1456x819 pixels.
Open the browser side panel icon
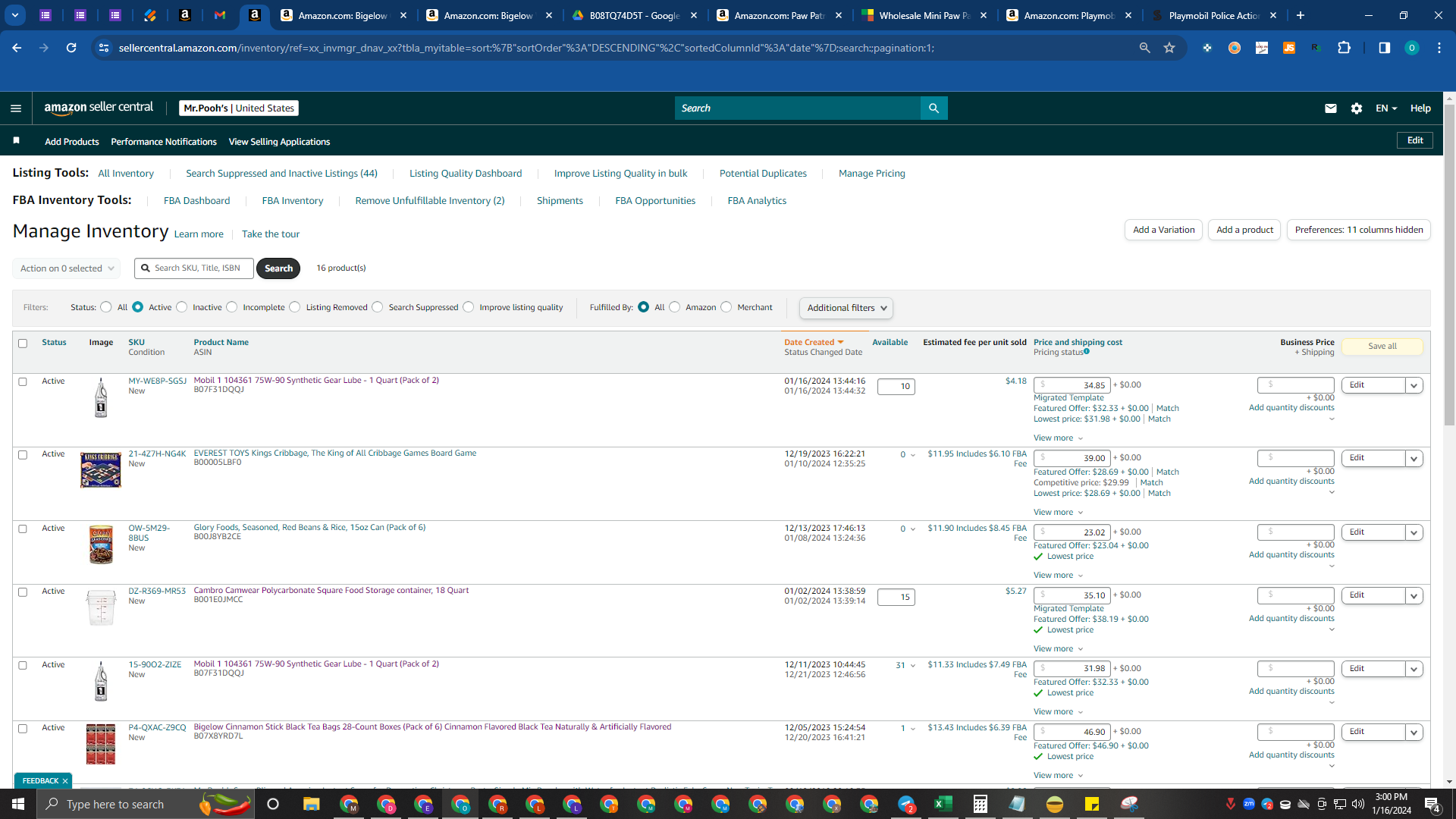(1384, 48)
